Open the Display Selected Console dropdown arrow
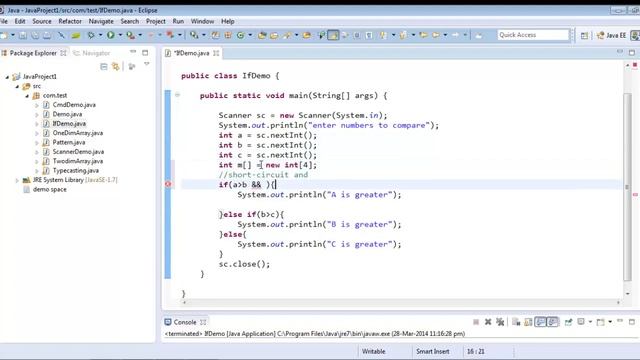Image resolution: width=640 pixels, height=360 pixels. (x=590, y=322)
